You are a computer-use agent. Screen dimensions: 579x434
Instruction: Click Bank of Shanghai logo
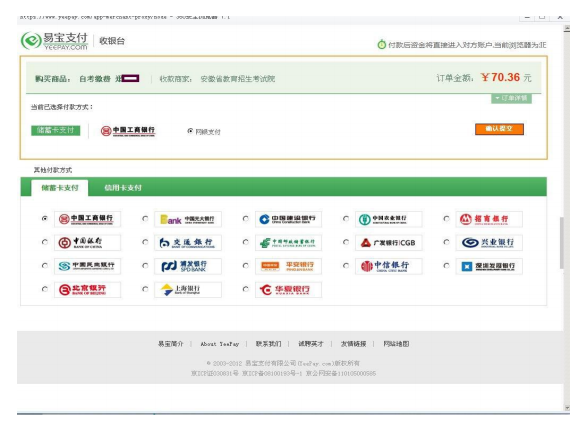coord(188,290)
